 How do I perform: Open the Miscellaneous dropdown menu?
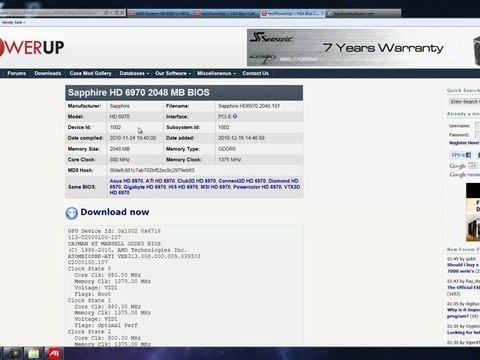[216, 73]
